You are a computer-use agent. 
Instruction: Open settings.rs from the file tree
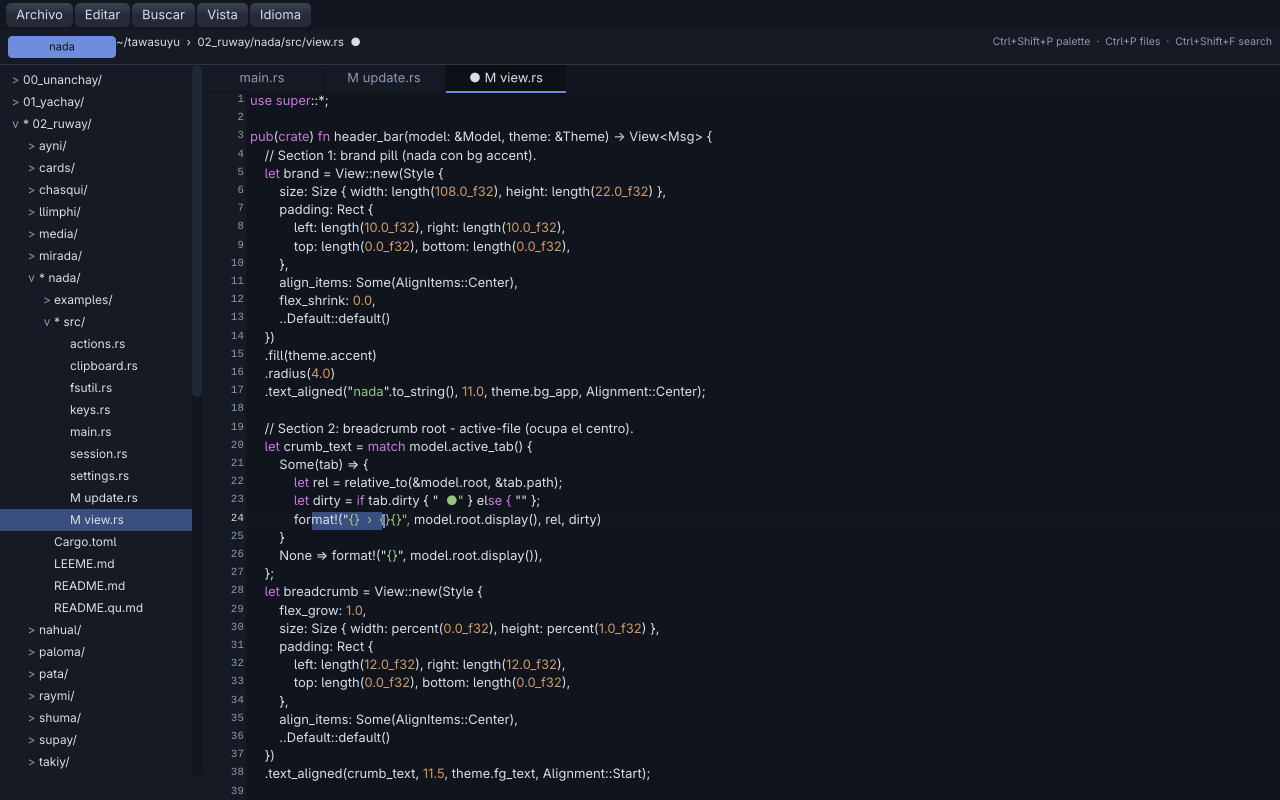(x=96, y=476)
